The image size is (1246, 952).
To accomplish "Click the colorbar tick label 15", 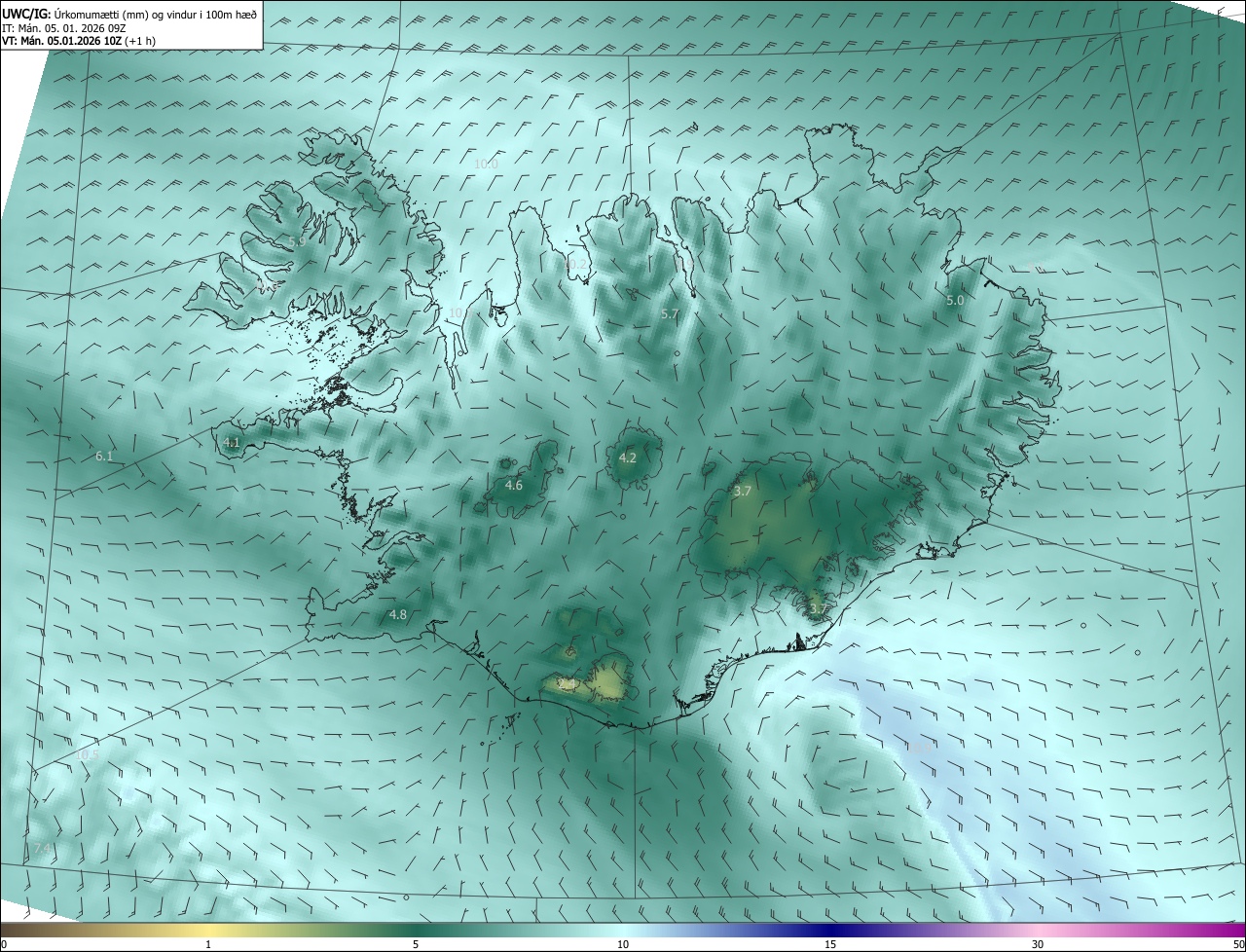I will [x=830, y=944].
